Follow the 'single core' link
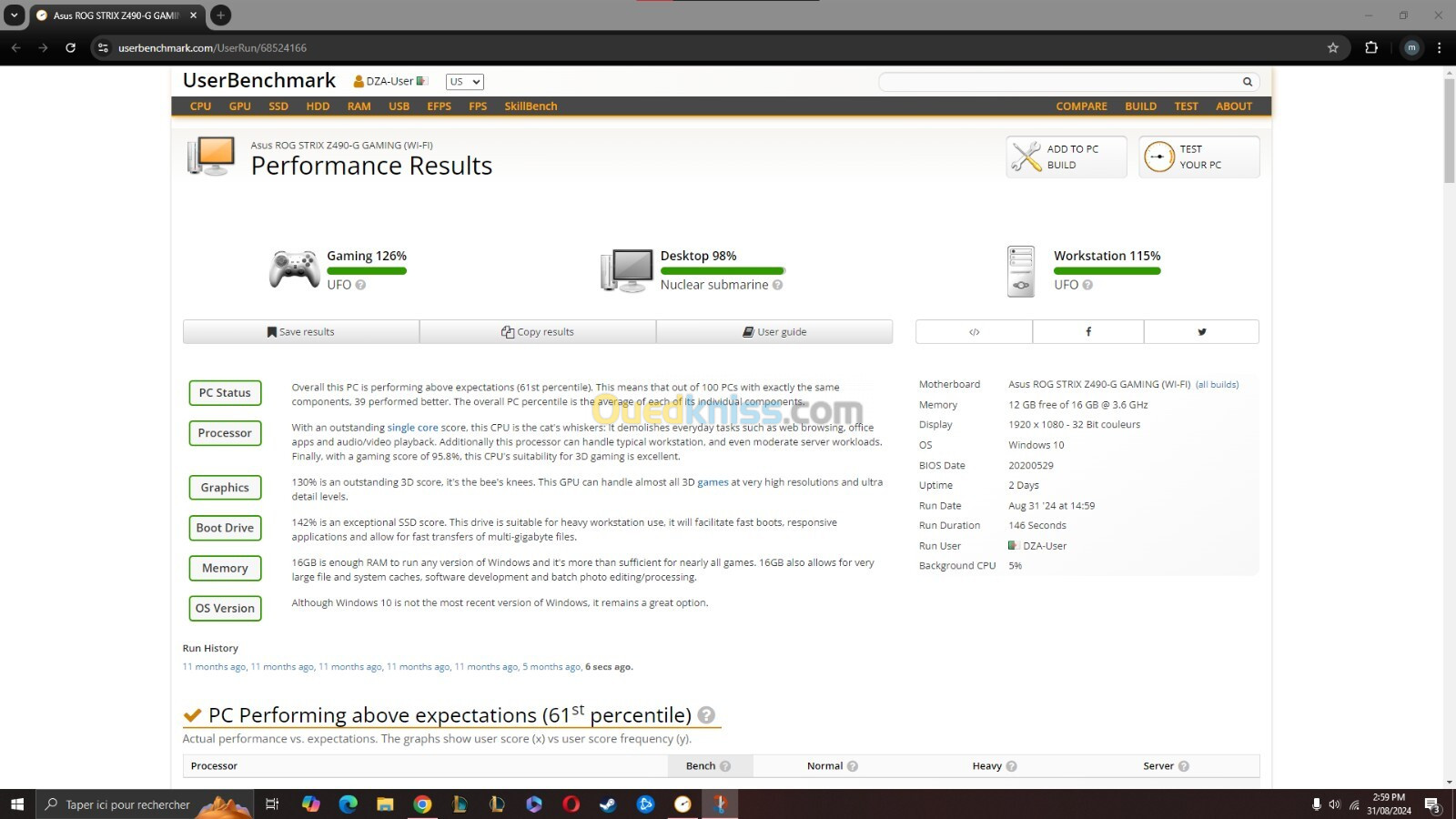Viewport: 1456px width, 819px height. tap(412, 428)
